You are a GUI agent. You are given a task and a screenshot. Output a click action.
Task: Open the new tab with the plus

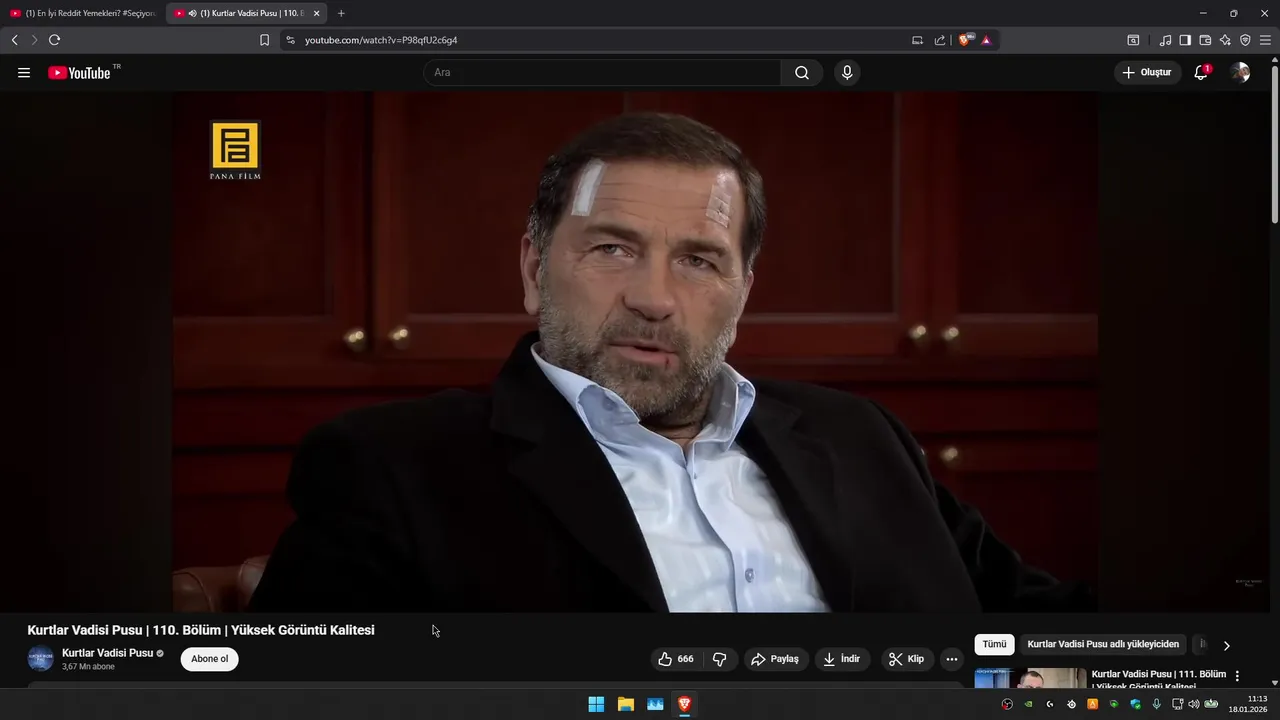click(341, 13)
